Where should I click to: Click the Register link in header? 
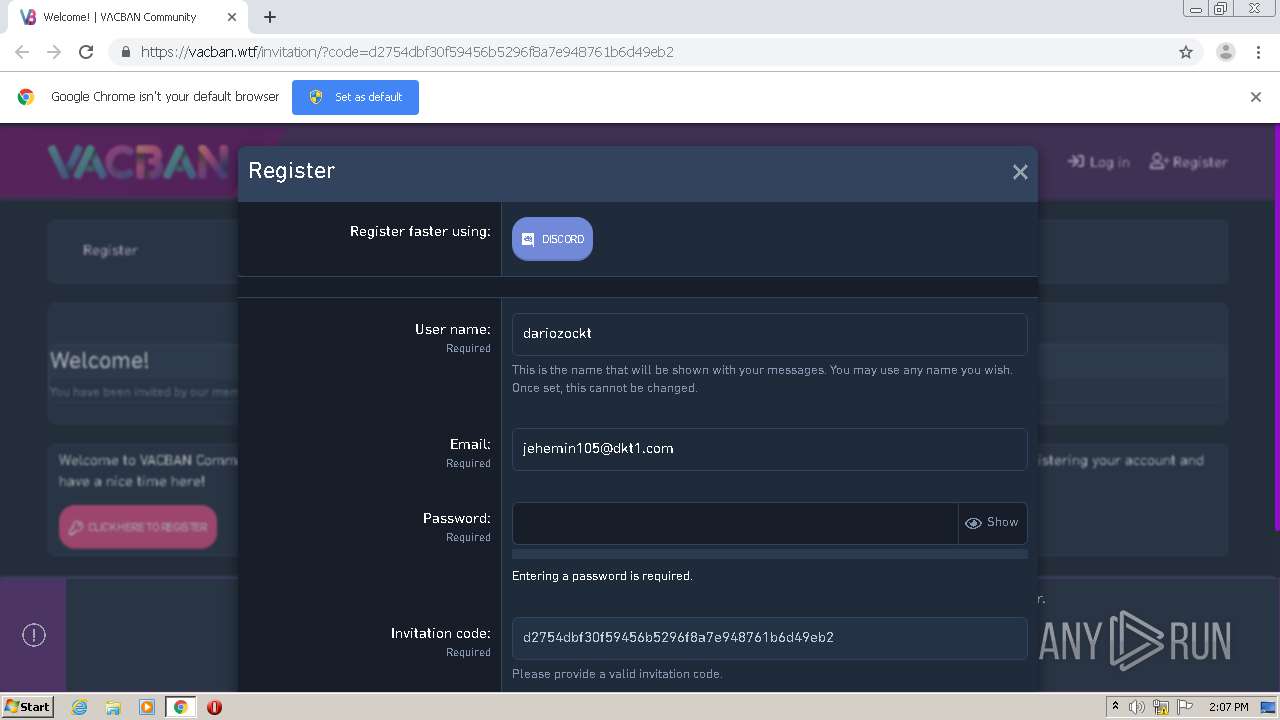(x=1188, y=162)
